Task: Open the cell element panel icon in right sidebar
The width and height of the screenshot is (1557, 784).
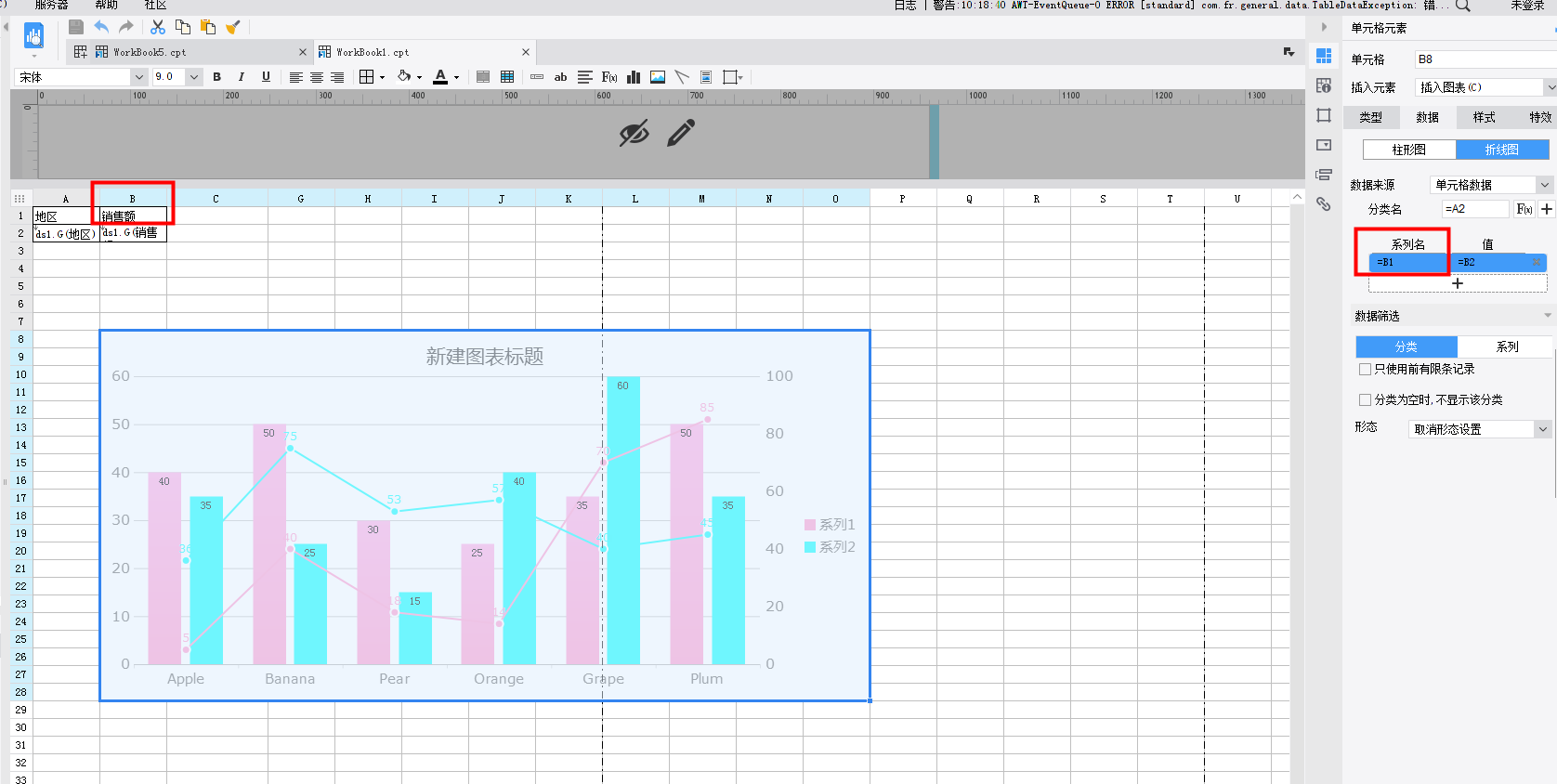Action: tap(1324, 56)
